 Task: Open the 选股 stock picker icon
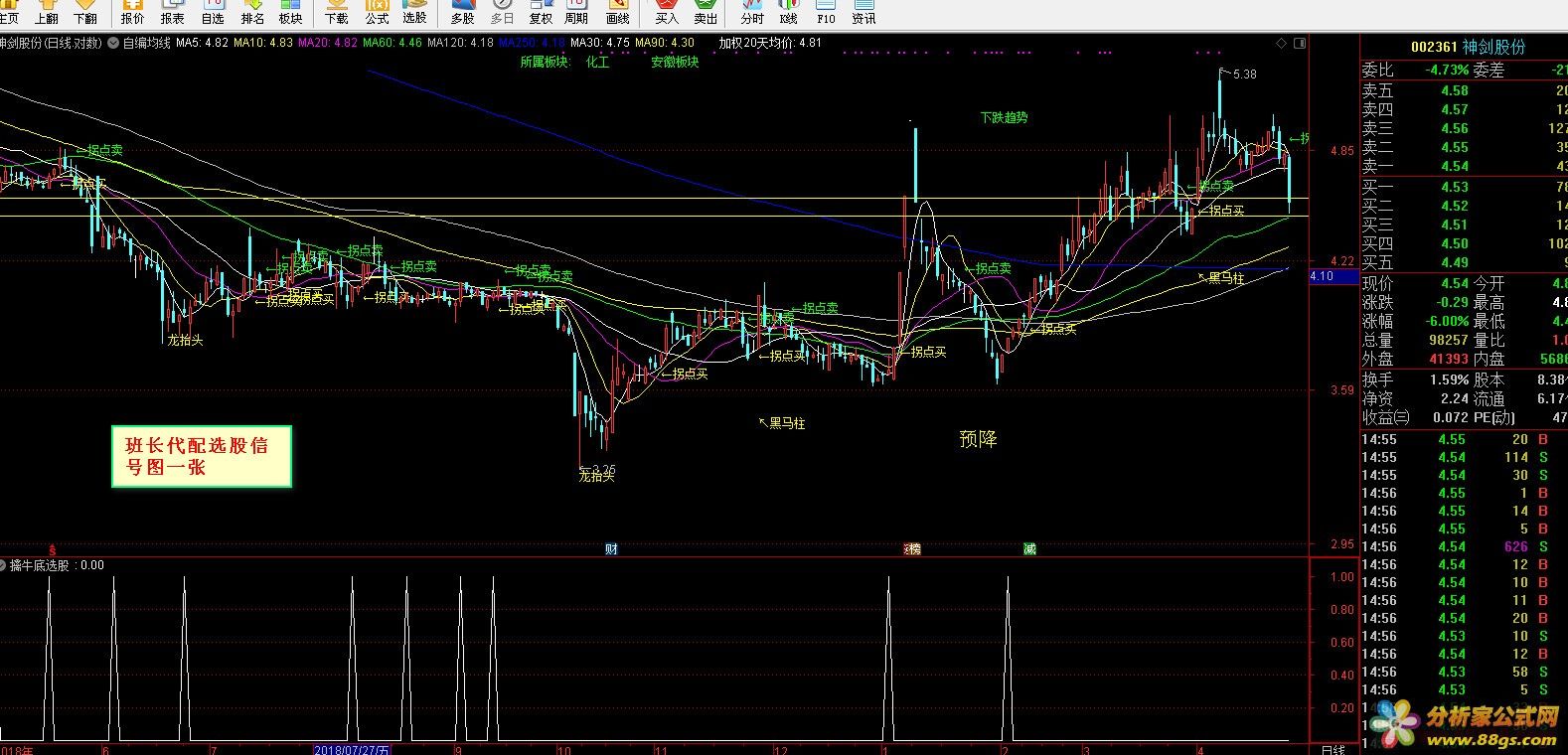click(414, 12)
